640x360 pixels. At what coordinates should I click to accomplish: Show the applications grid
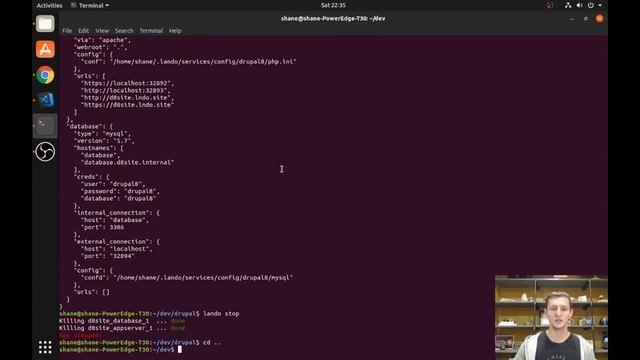45,347
